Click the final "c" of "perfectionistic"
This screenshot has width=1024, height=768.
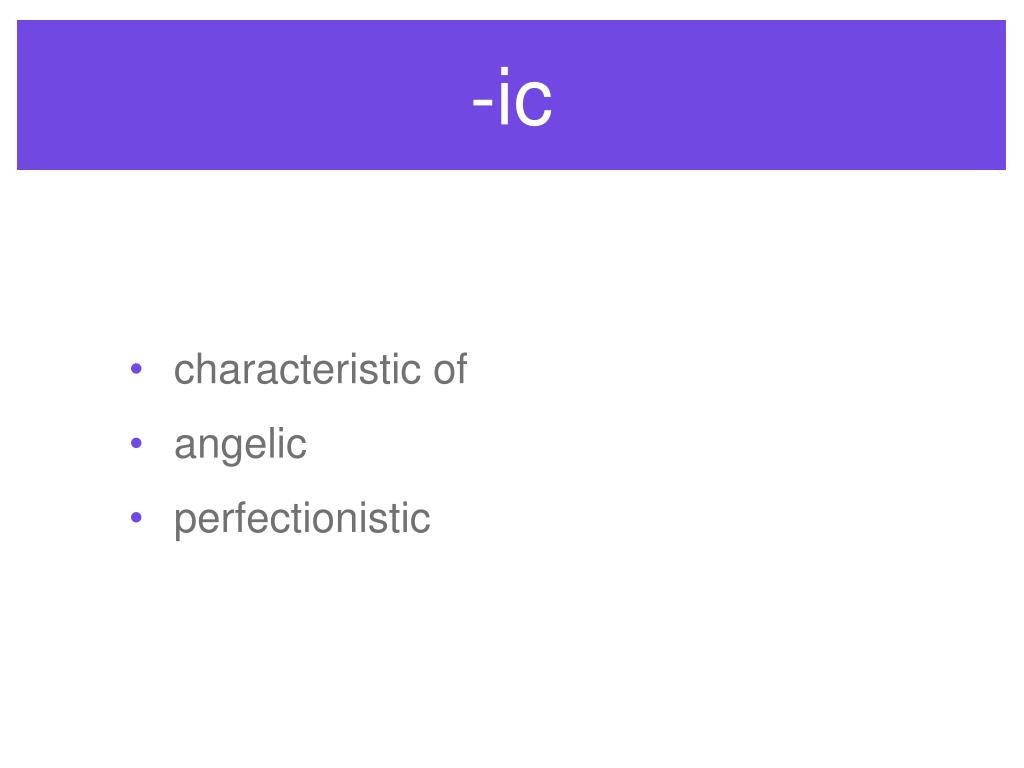pyautogui.click(x=421, y=520)
